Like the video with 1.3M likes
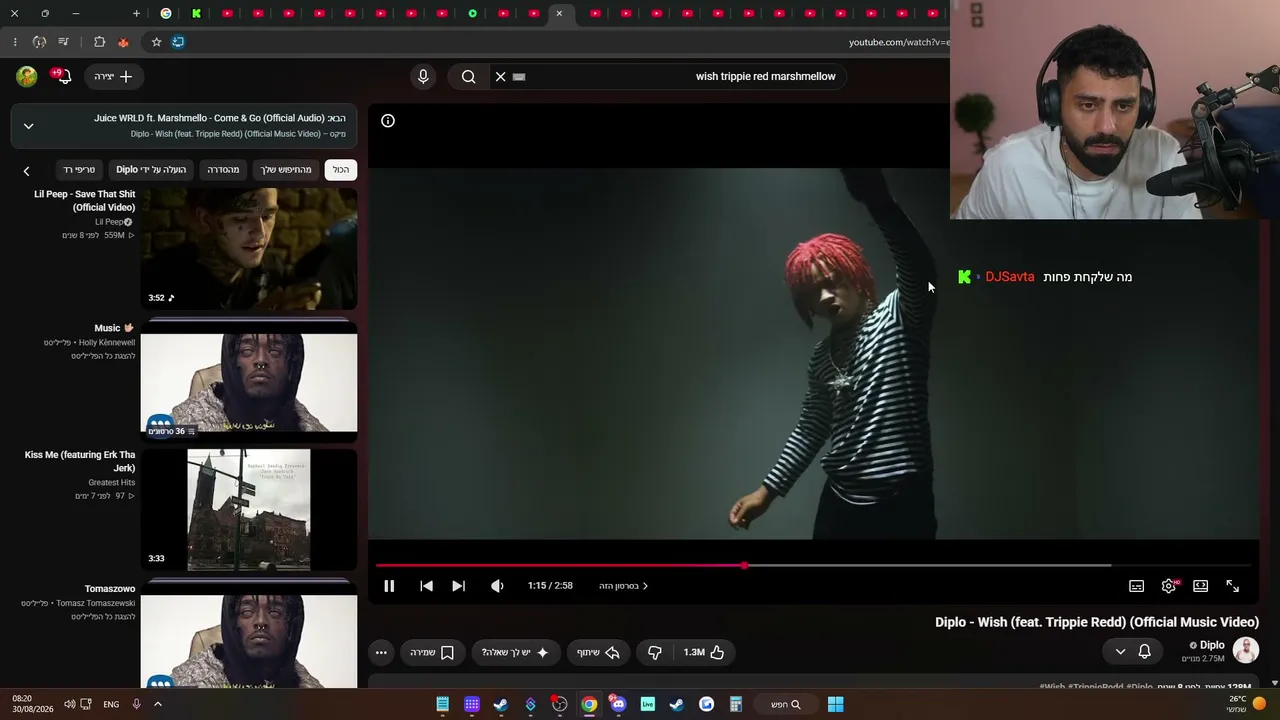 point(704,652)
